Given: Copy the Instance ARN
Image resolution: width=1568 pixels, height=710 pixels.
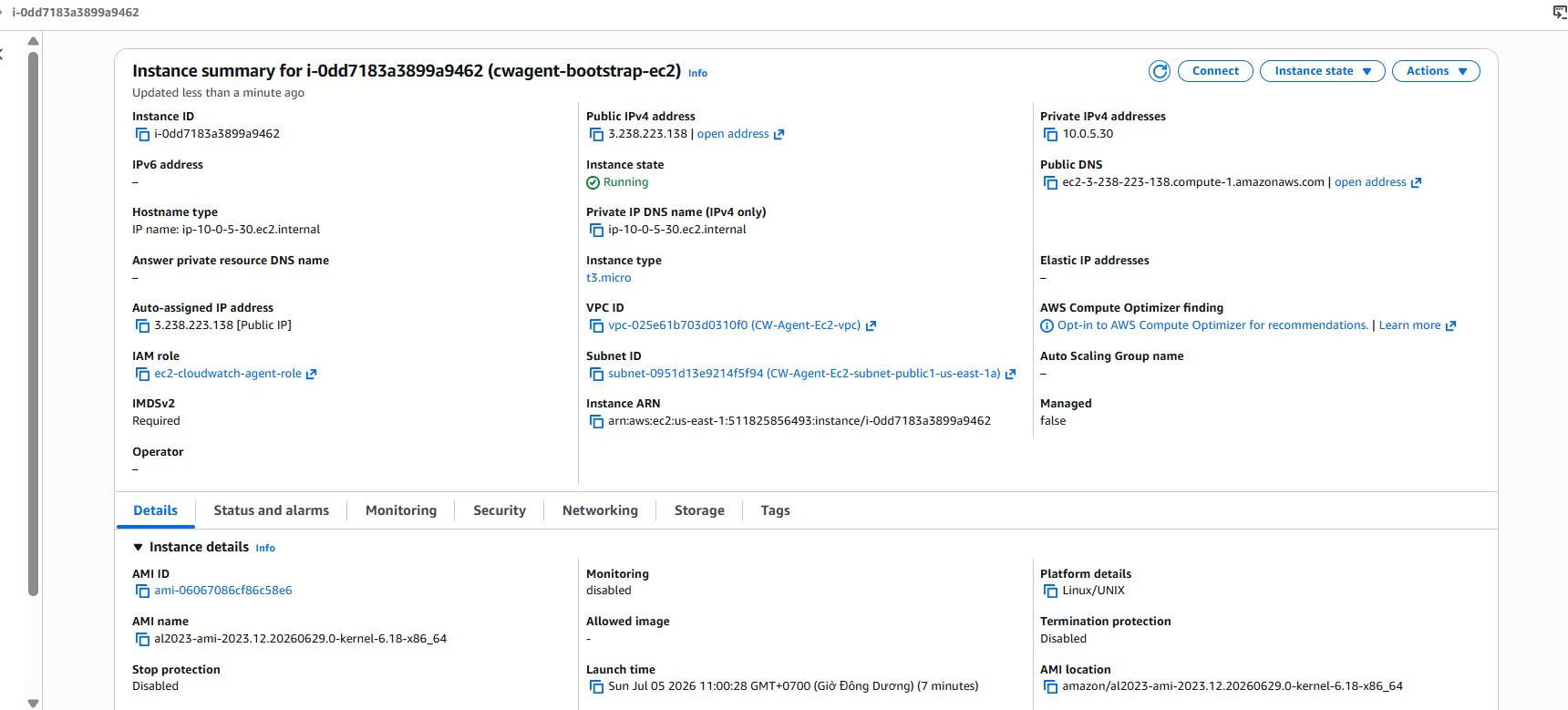Looking at the screenshot, I should (x=596, y=421).
